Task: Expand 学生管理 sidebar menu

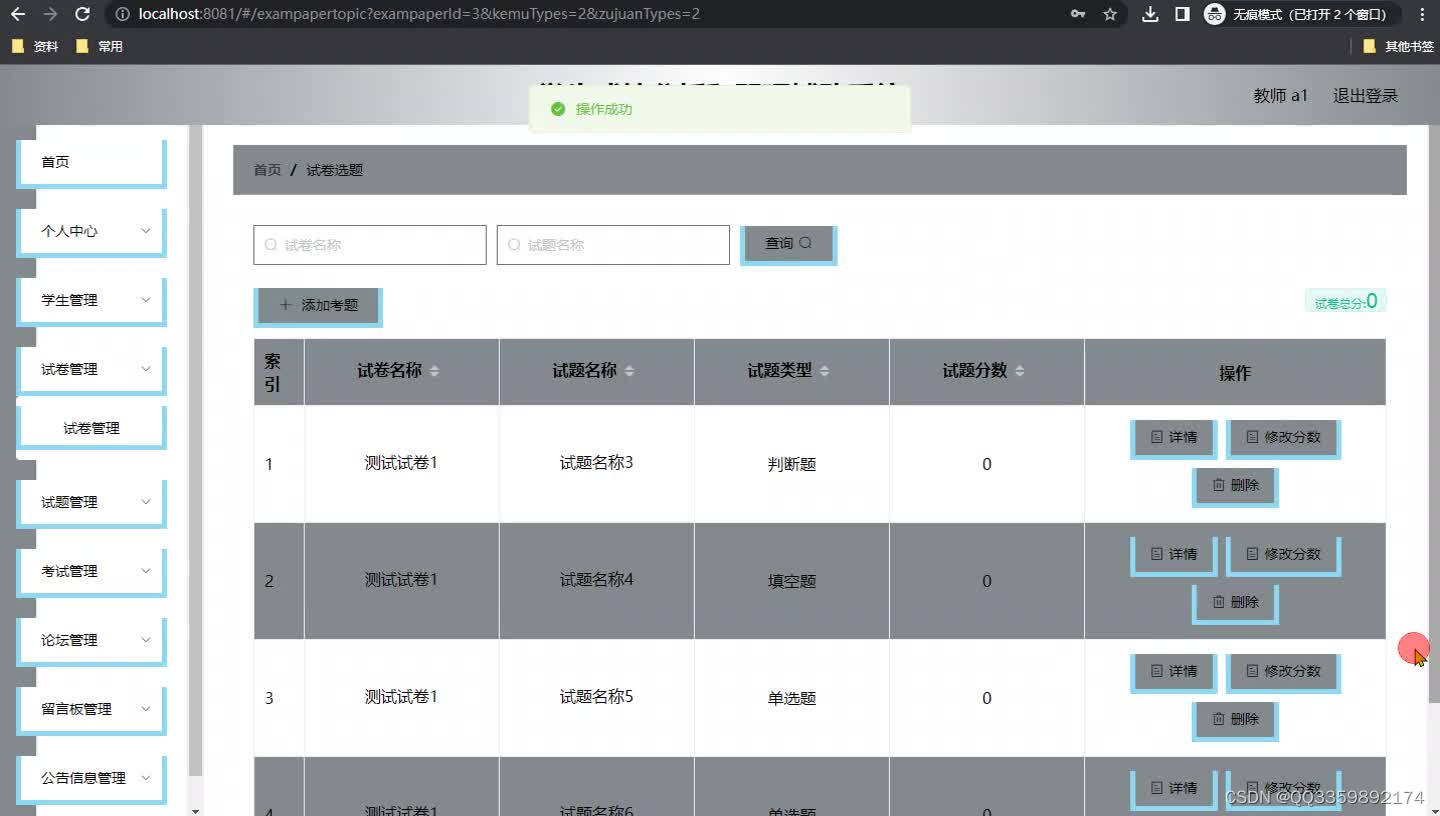Action: click(x=91, y=301)
